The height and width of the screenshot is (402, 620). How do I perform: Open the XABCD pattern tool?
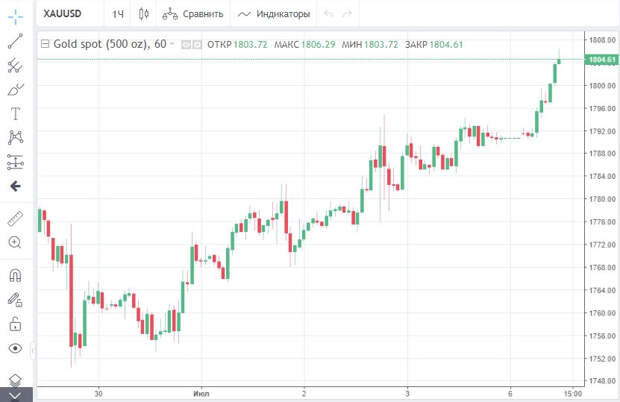[x=15, y=138]
